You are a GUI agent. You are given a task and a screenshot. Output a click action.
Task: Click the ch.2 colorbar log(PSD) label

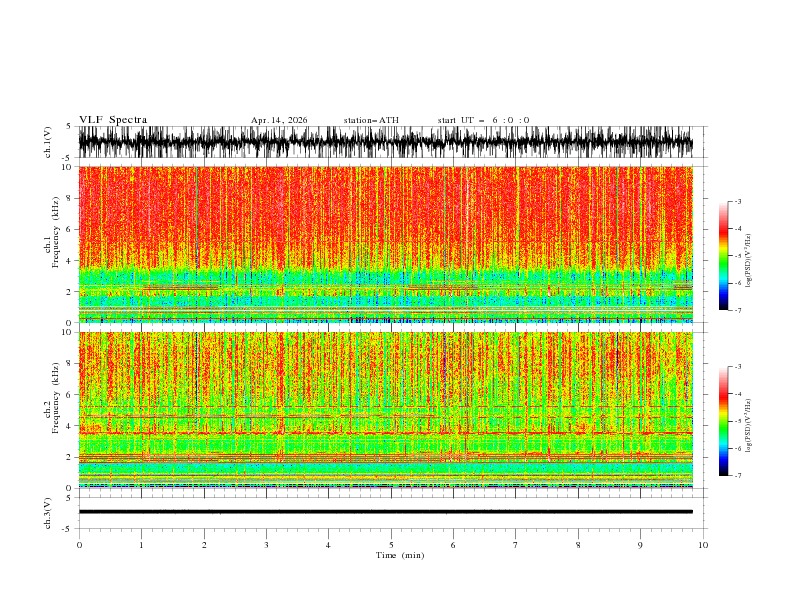coord(748,426)
